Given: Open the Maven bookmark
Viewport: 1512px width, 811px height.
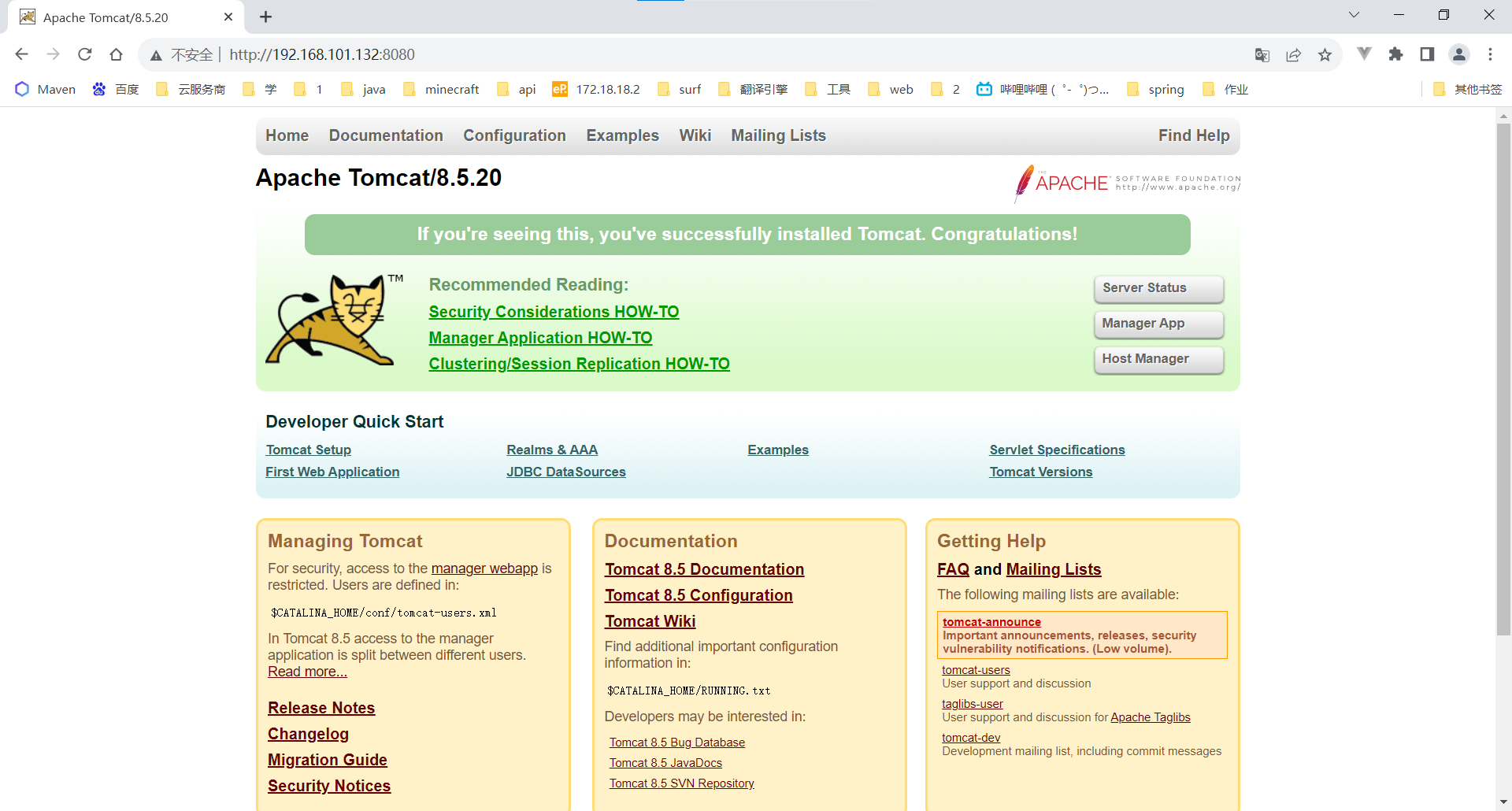Looking at the screenshot, I should 46,89.
